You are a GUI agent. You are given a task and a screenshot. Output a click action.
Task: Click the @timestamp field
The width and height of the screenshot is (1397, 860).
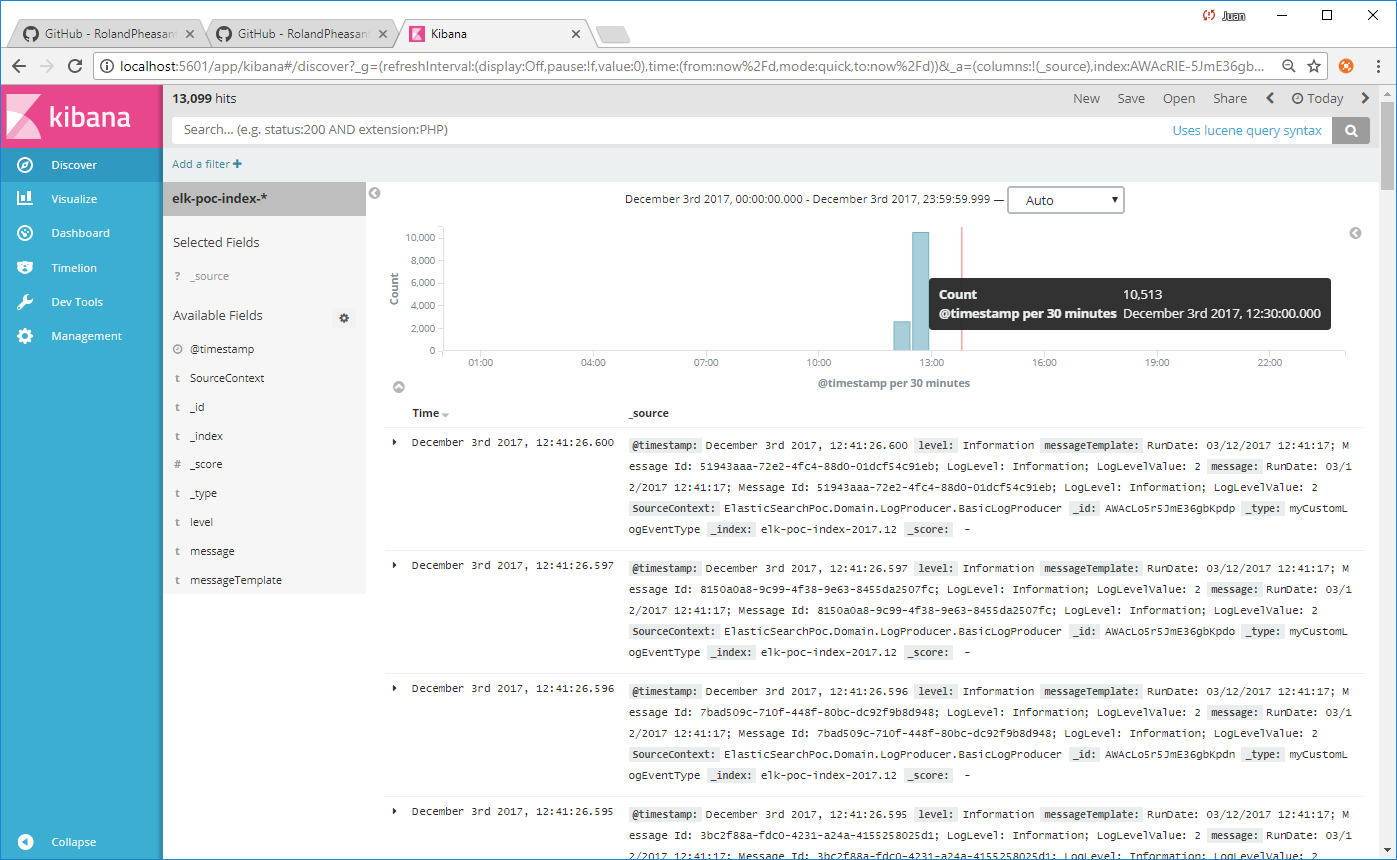222,349
